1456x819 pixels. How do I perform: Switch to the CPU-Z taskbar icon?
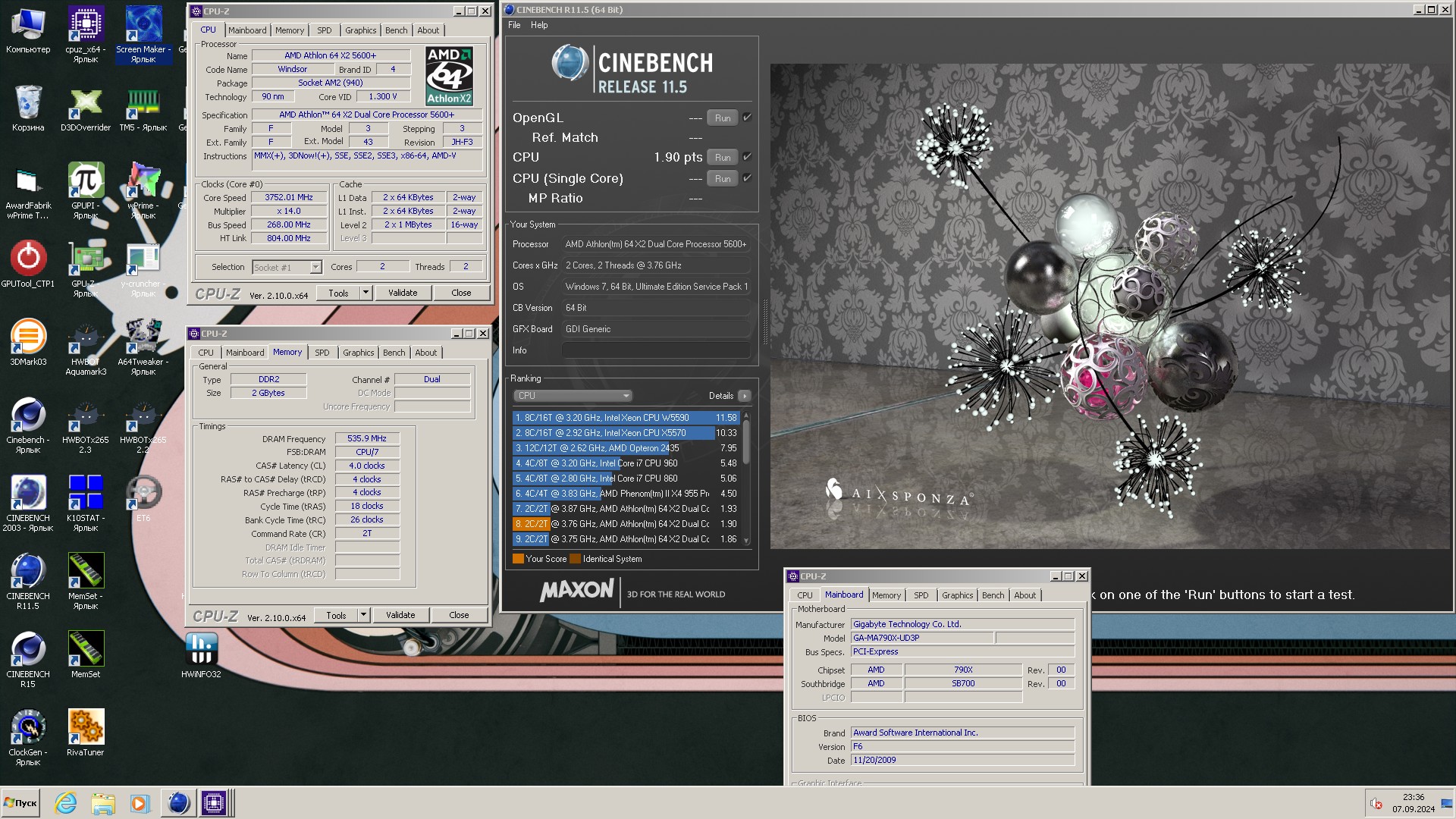point(214,803)
